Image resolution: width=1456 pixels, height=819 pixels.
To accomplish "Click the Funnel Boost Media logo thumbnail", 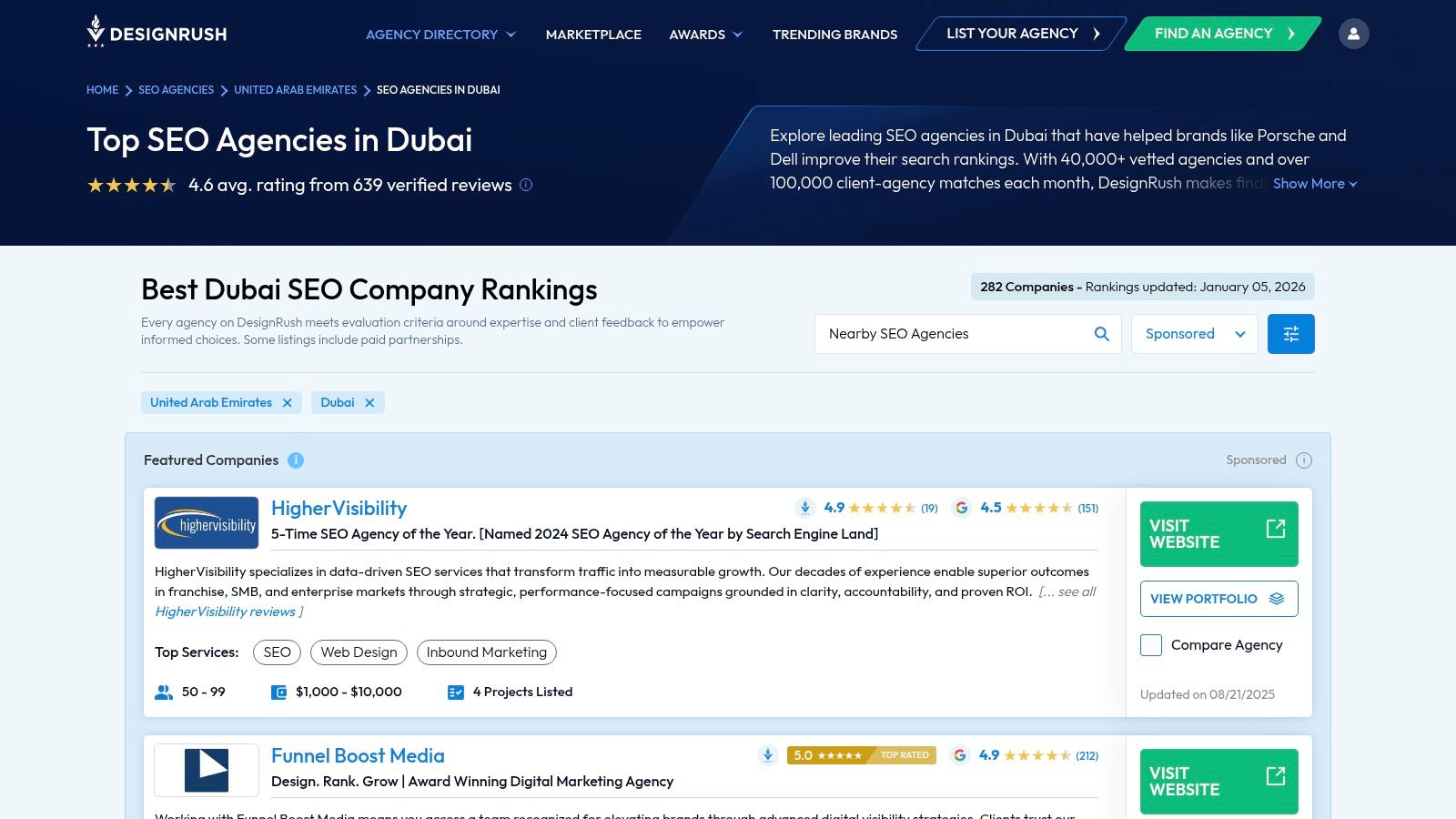I will coord(207,770).
